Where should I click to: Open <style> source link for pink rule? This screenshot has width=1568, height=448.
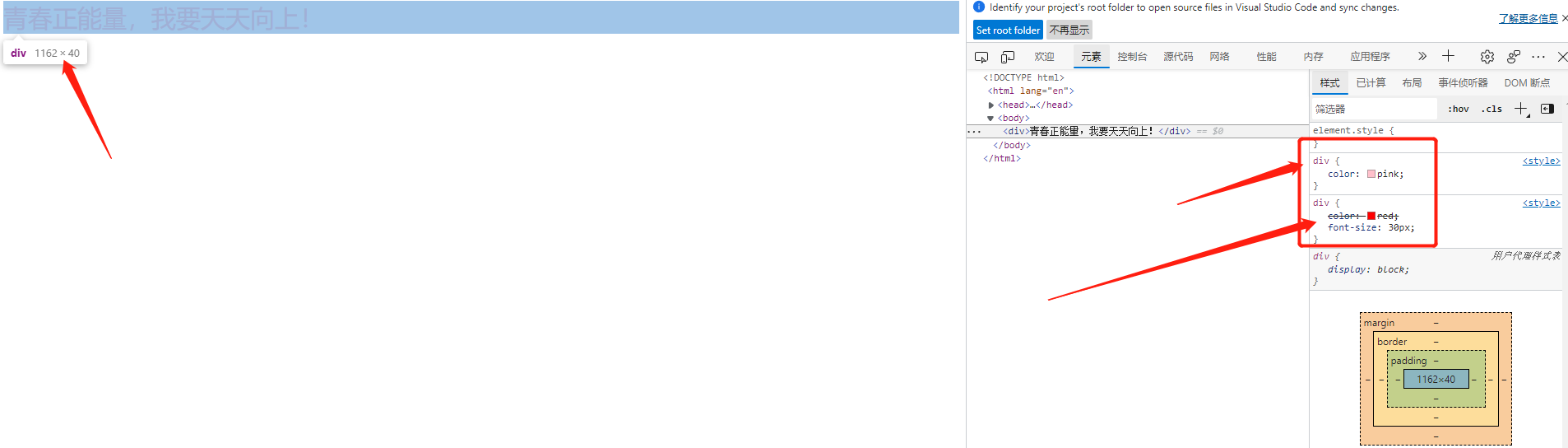[1541, 161]
